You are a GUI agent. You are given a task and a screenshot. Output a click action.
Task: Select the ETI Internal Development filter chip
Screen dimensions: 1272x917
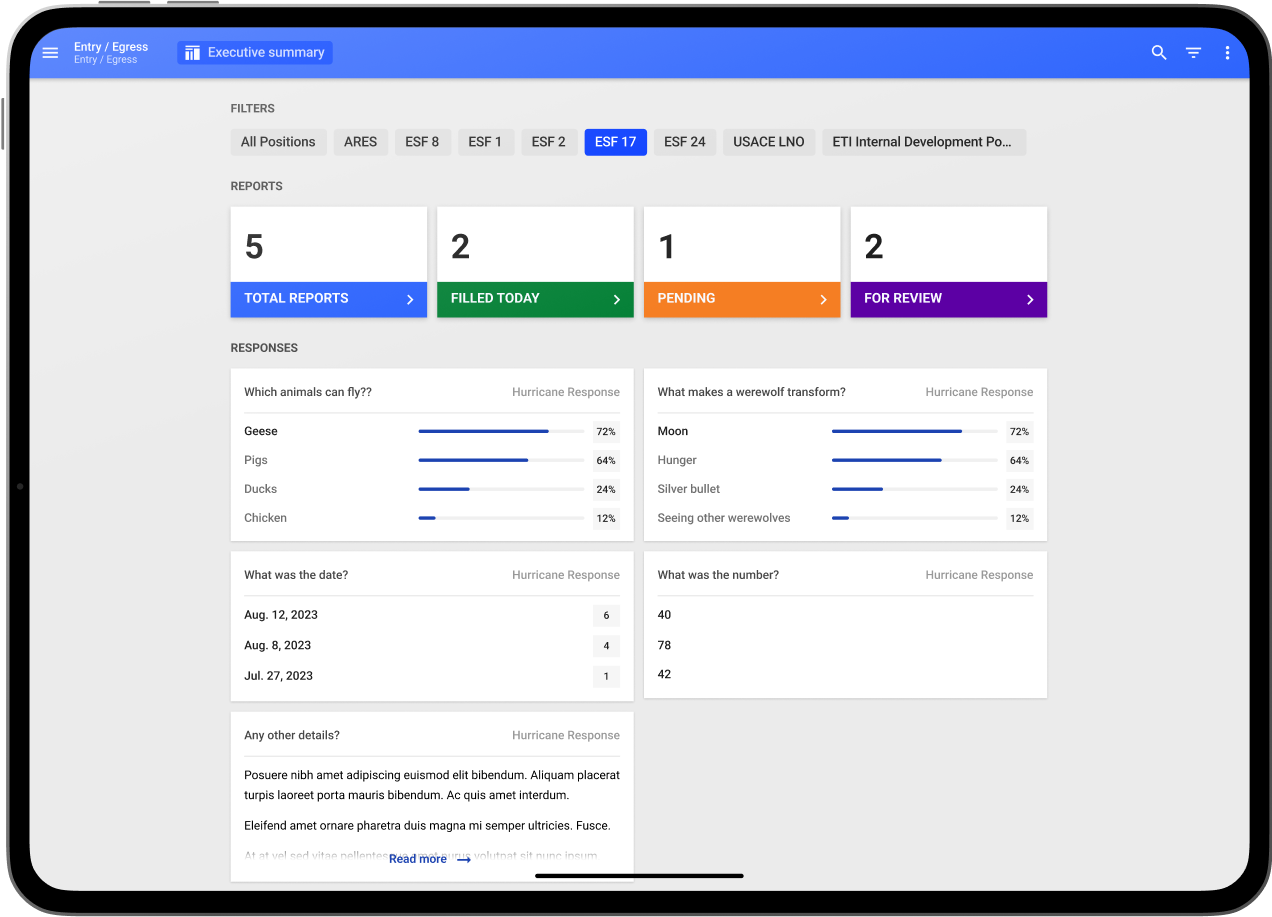[x=923, y=142]
